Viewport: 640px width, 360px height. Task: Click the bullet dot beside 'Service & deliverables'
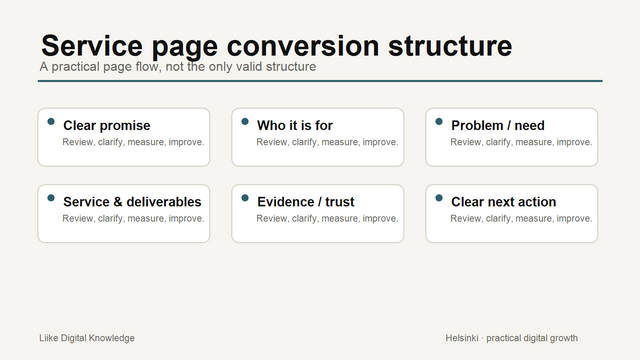(x=51, y=198)
